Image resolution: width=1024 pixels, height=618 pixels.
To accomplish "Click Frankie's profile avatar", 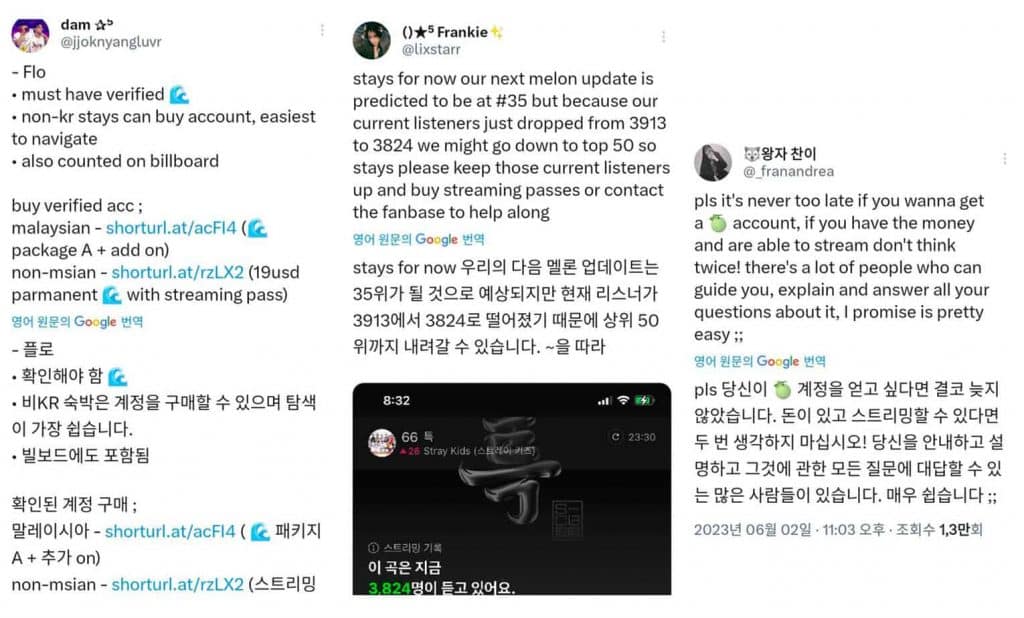I will [372, 41].
